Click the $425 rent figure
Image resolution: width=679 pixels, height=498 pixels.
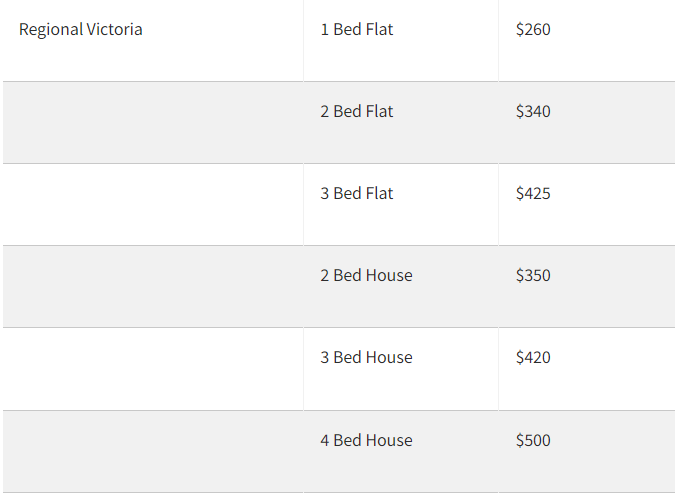533,193
